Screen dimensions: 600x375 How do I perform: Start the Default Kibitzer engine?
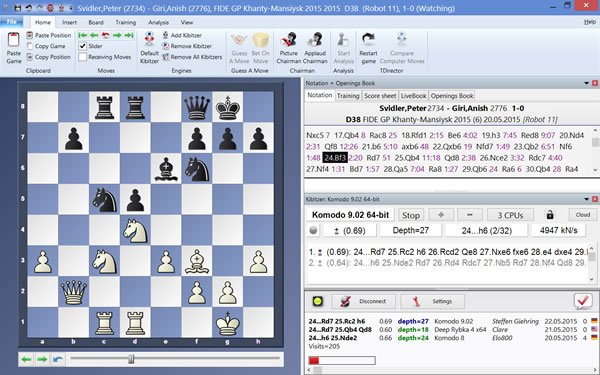click(149, 48)
